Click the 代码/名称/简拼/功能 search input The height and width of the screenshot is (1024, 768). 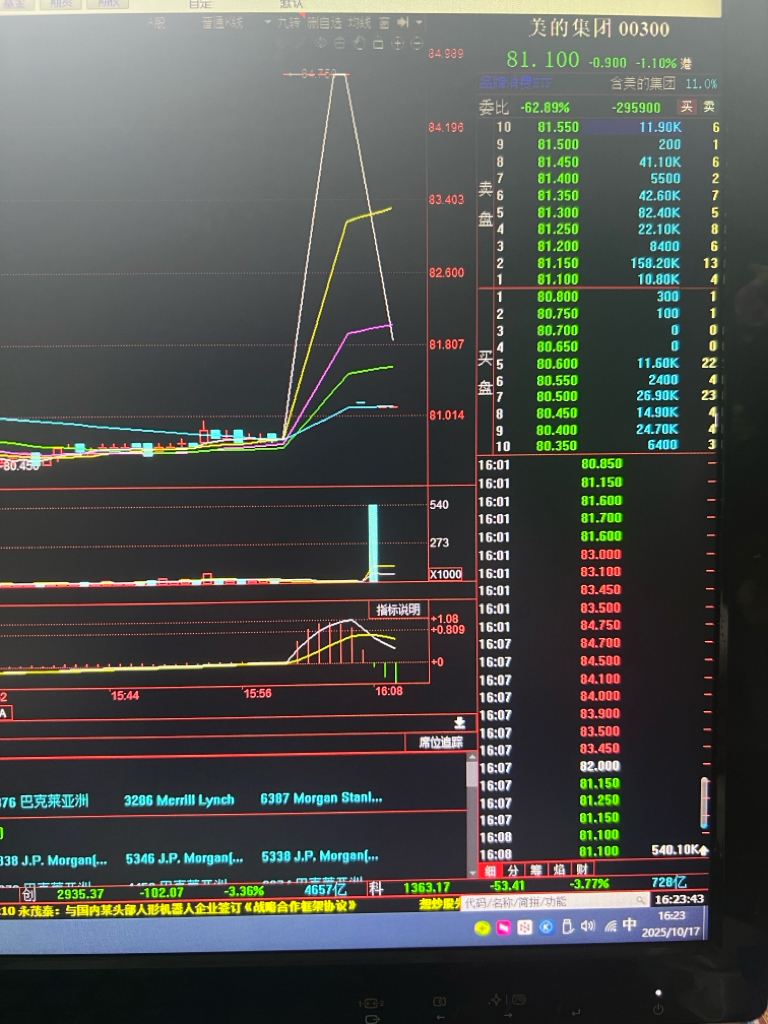click(x=555, y=901)
